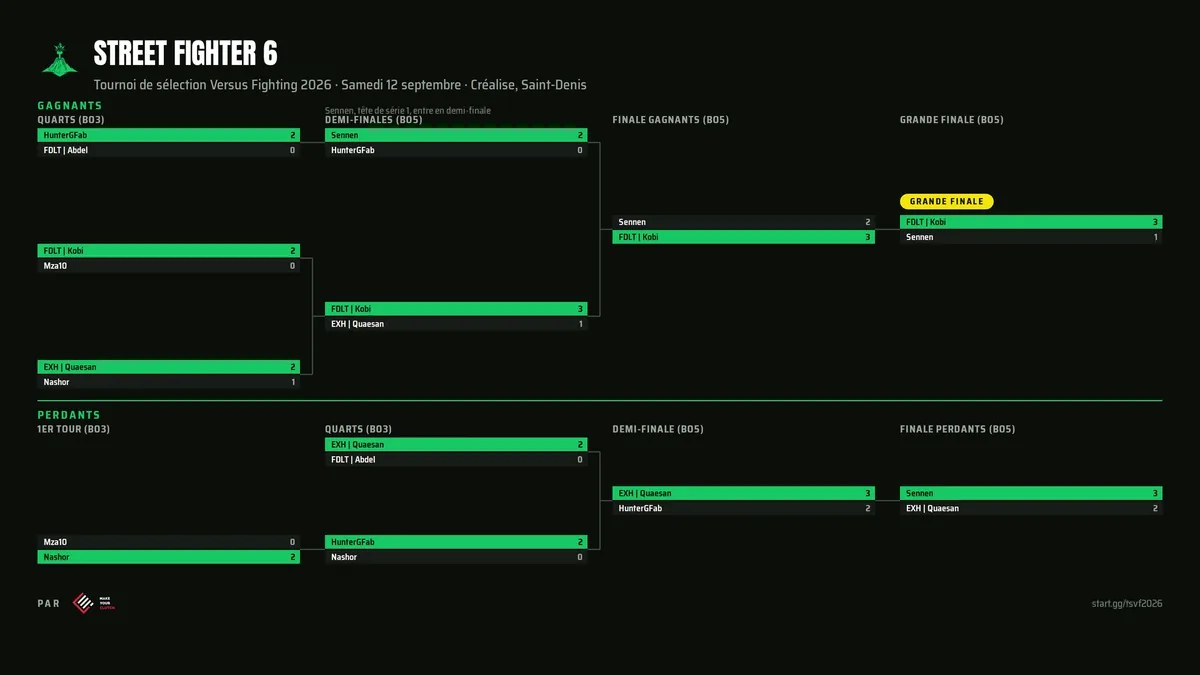Select Nashor in losers quarterfinals
Viewport: 1200px width, 675px height.
coord(456,557)
